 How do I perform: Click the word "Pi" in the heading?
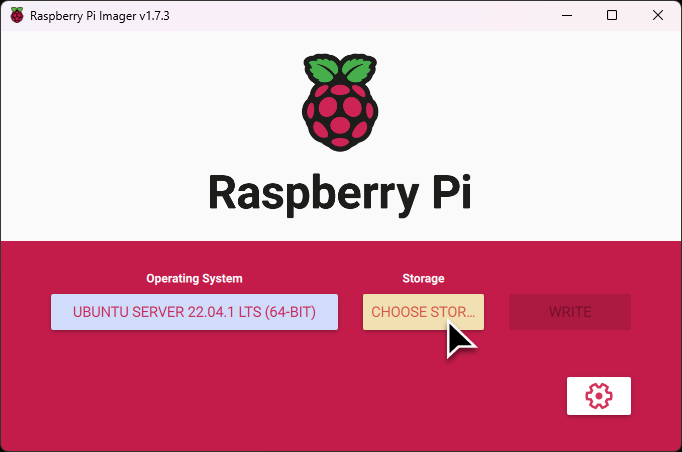pyautogui.click(x=446, y=191)
